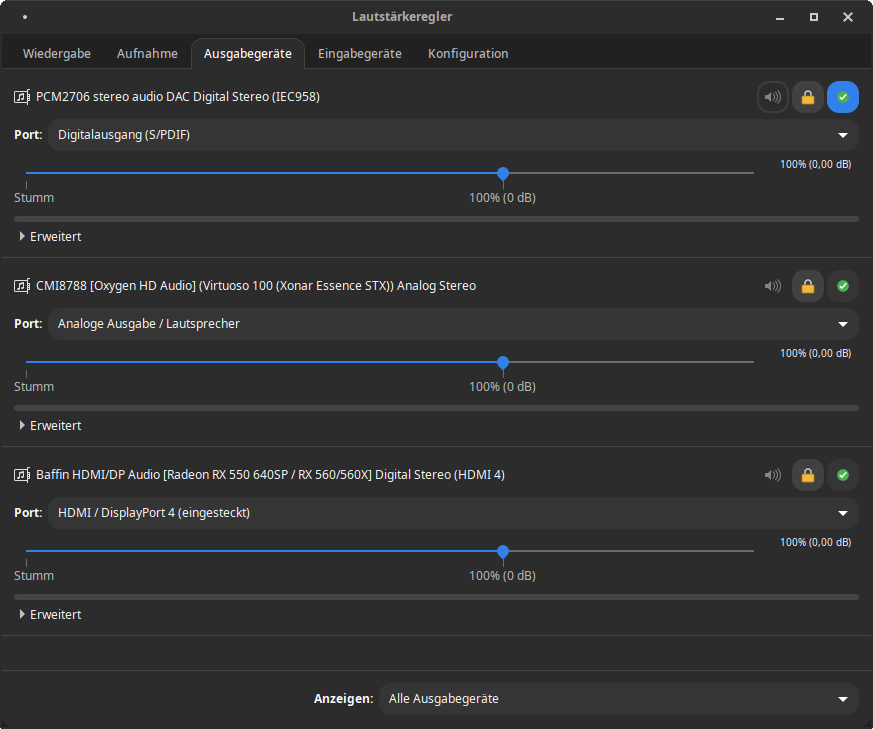Viewport: 873px width, 729px height.
Task: Toggle channel lock for Baffin HDMI Audio
Action: coord(808,474)
